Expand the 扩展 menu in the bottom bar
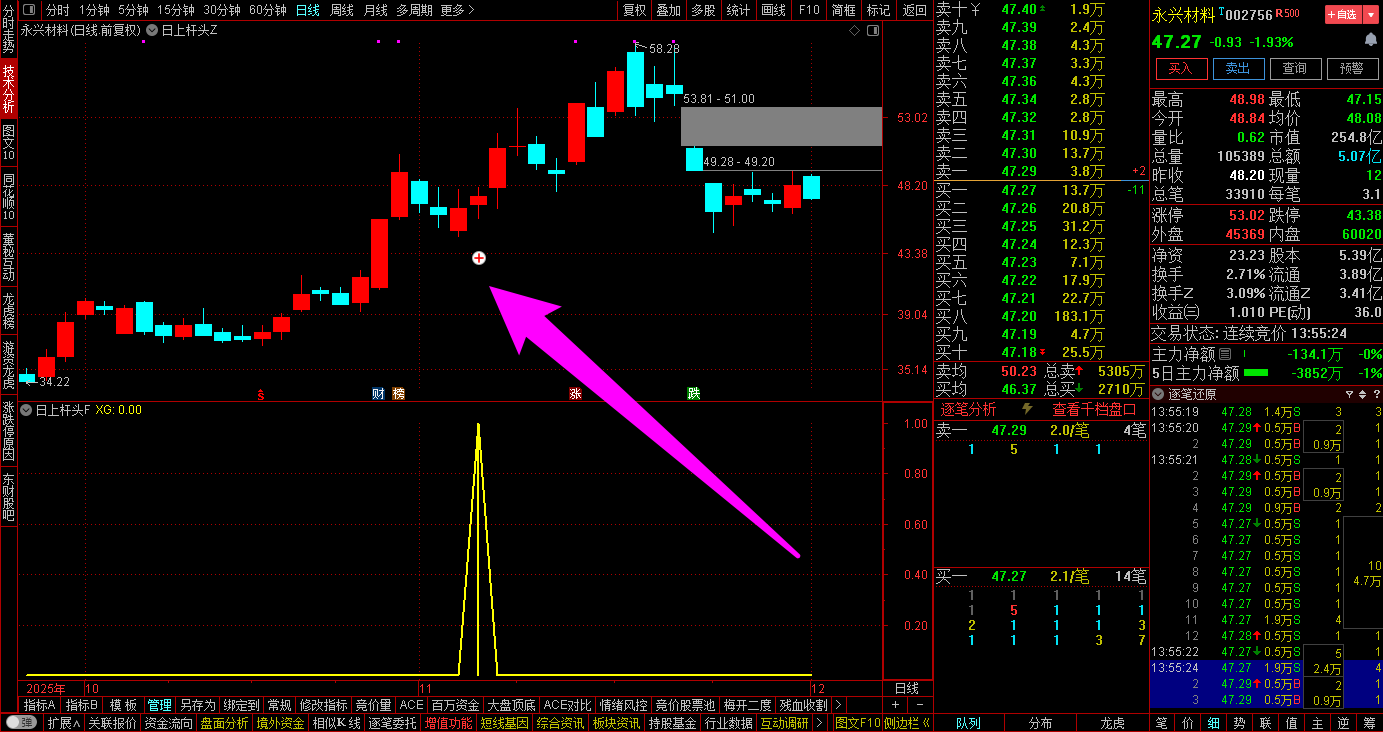This screenshot has height=732, width=1383. (63, 723)
